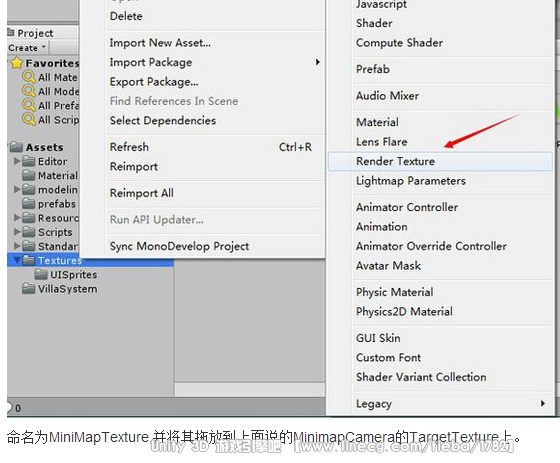Select the UISprites tree item
Screen dimensions: 560x463
coord(74,274)
